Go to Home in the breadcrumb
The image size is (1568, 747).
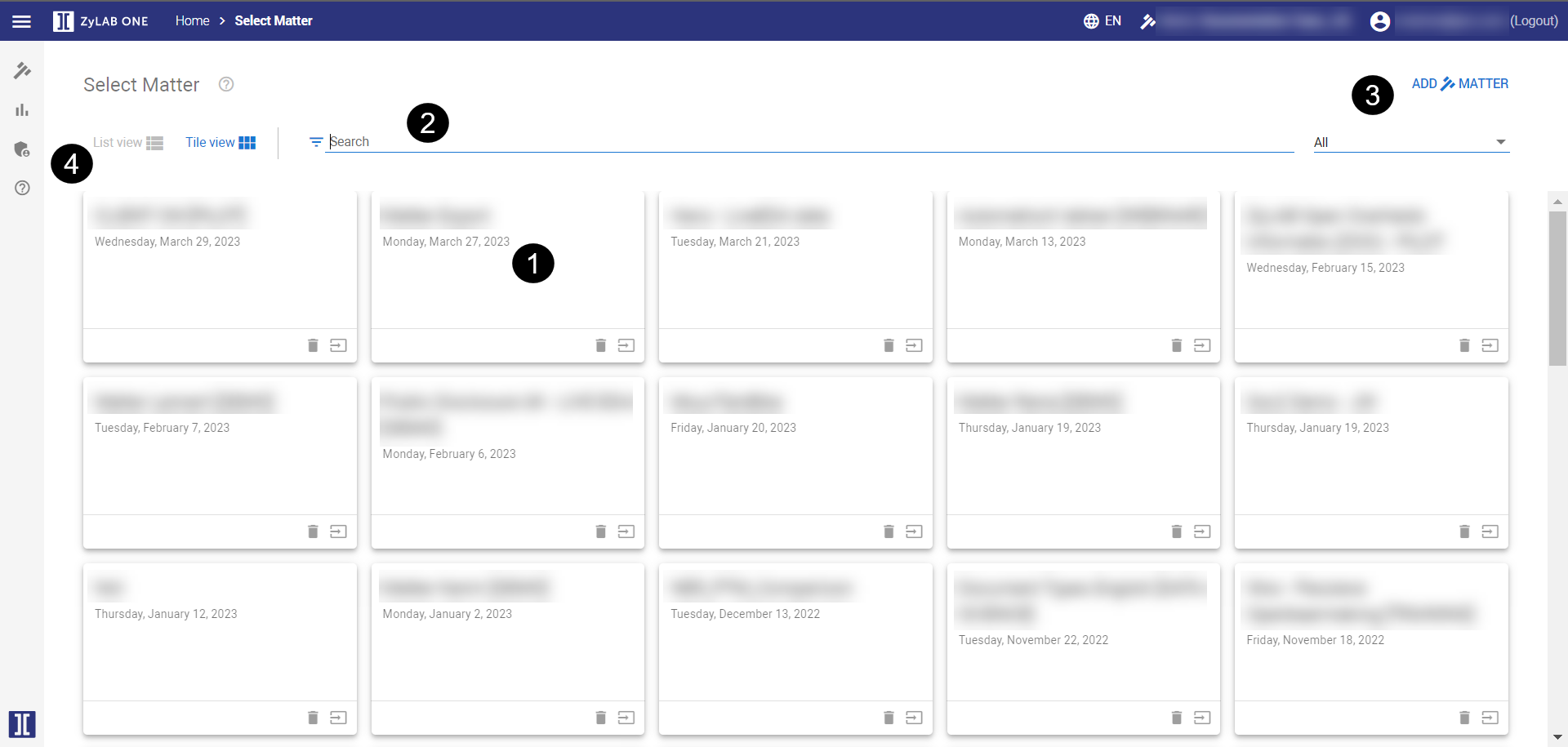pyautogui.click(x=192, y=21)
